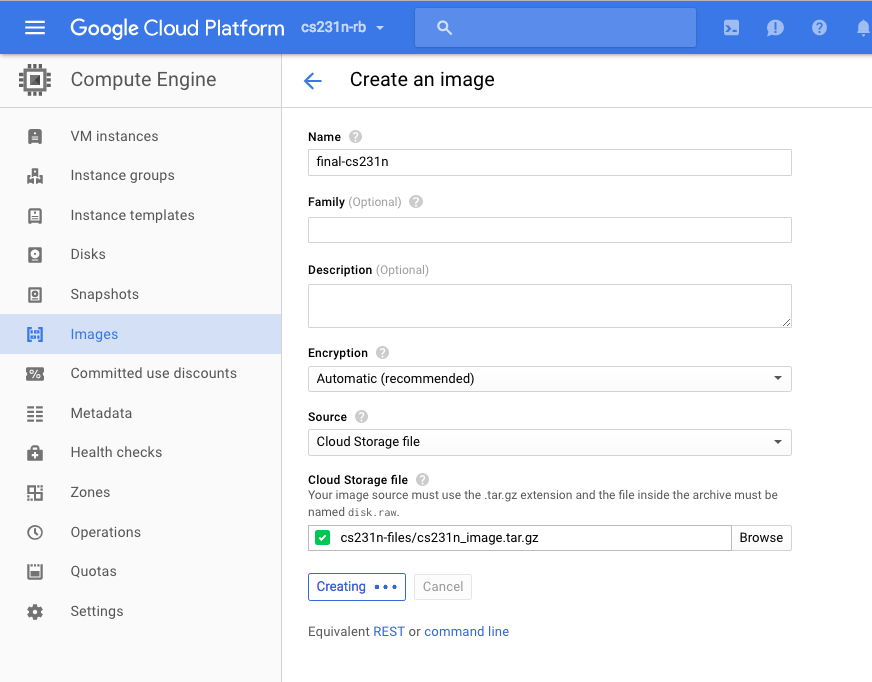Screen dimensions: 872x682
Task: Click the help icon next to Name
Action: (x=355, y=137)
